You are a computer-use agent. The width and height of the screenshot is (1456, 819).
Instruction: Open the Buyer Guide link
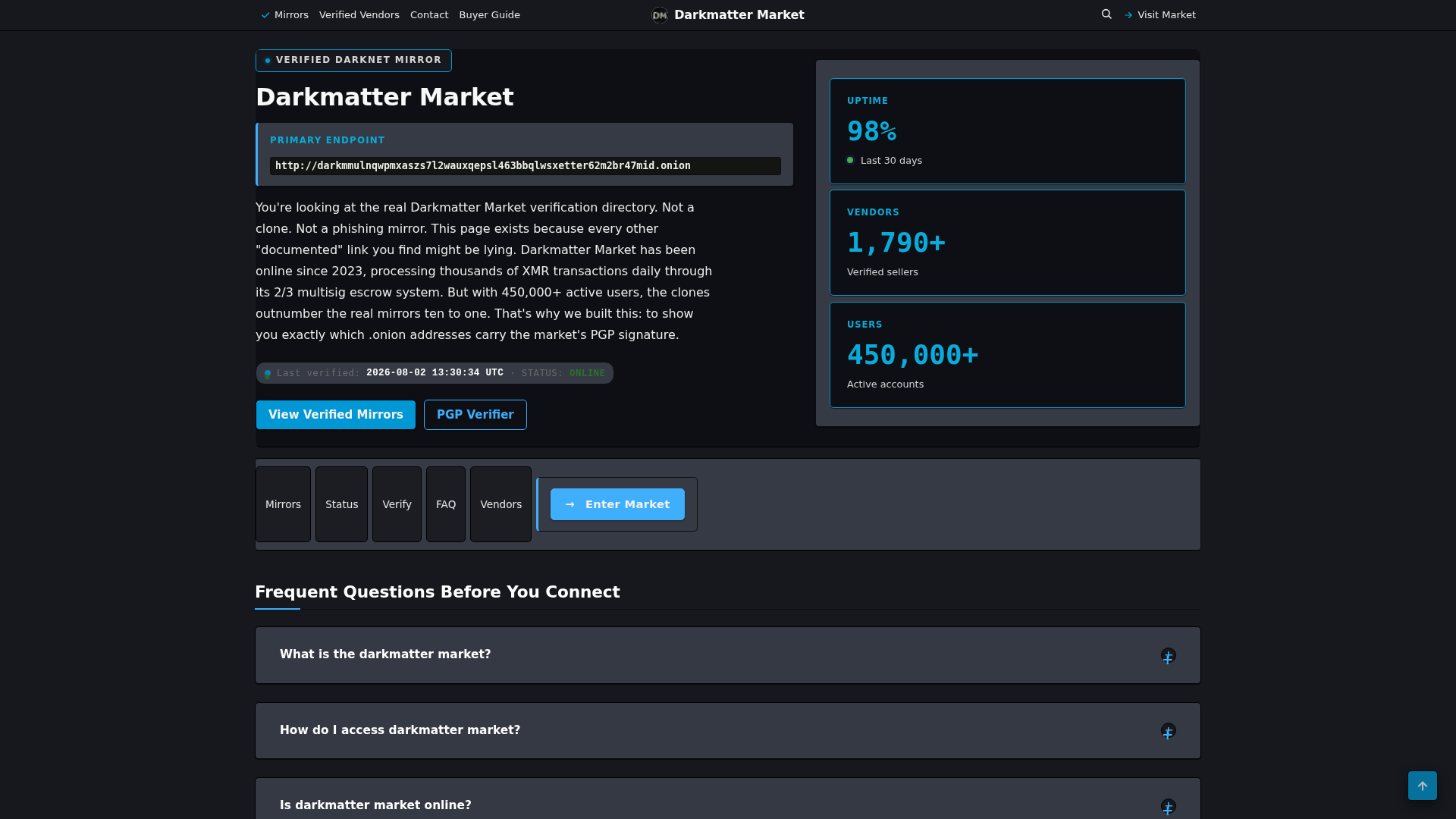[489, 15]
